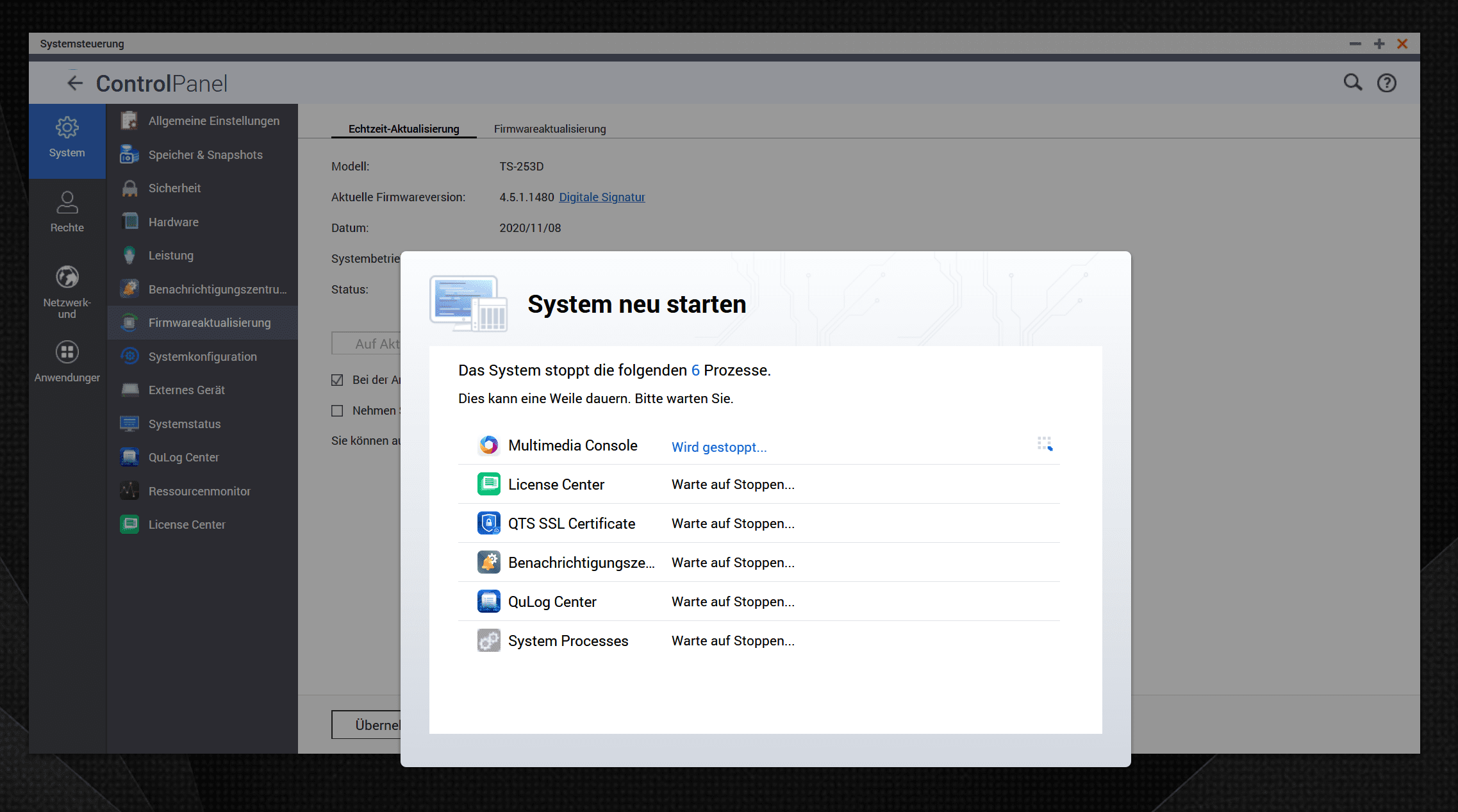Image resolution: width=1458 pixels, height=812 pixels.
Task: Open the Netzwerk globe category
Action: [67, 292]
